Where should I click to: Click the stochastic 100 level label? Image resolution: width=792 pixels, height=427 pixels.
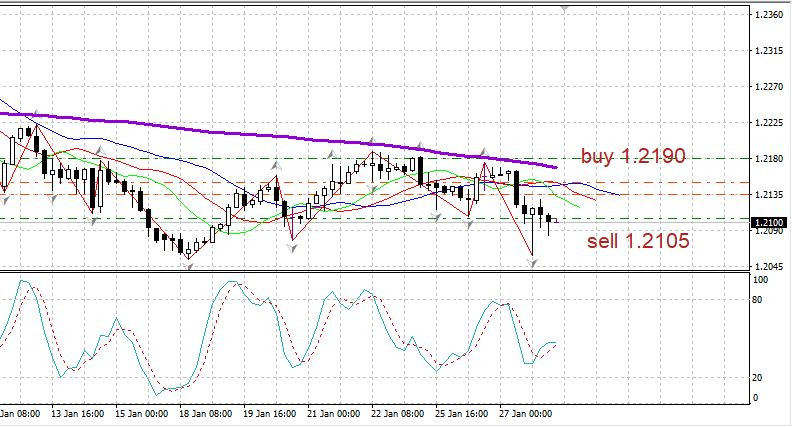(760, 280)
